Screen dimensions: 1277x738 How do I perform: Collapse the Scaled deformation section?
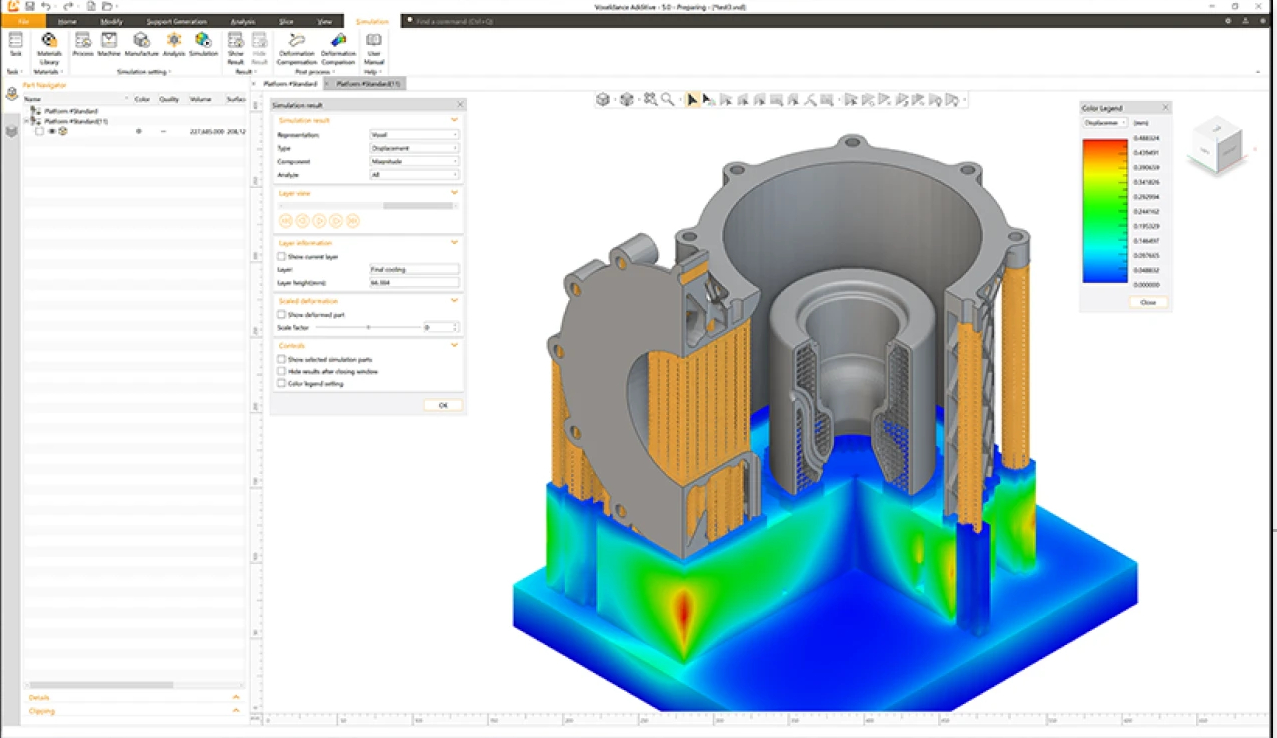(x=454, y=301)
